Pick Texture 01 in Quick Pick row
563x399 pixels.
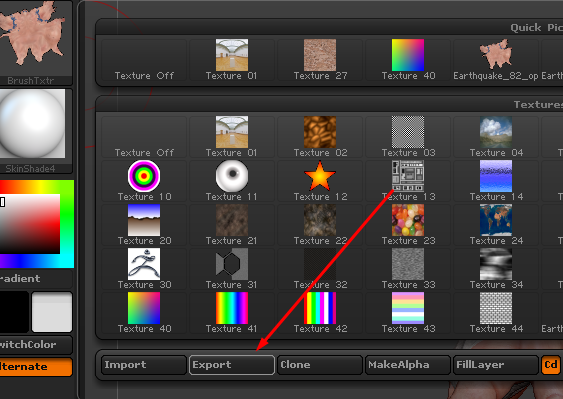point(232,60)
